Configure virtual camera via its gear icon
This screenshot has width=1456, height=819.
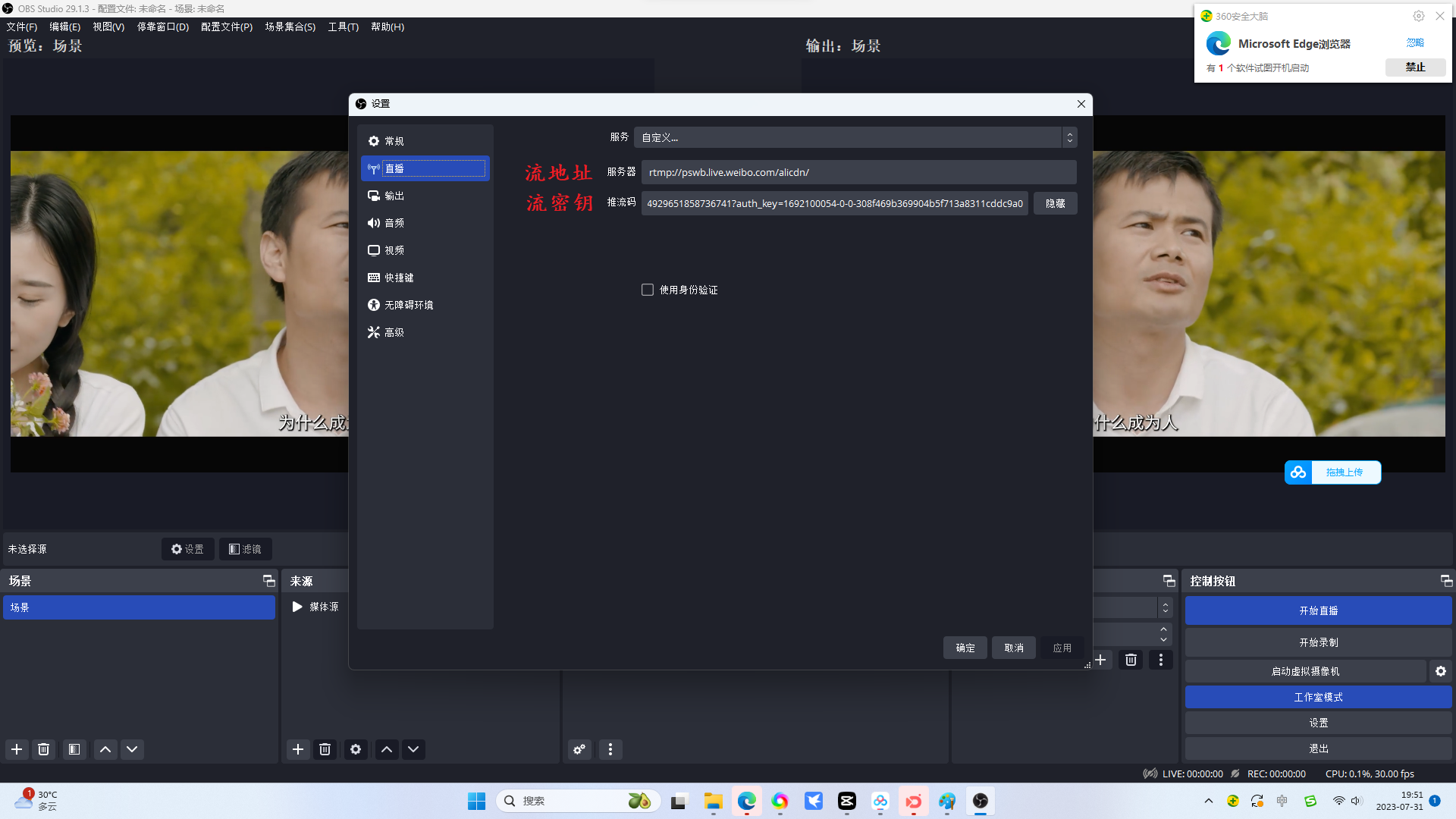[x=1439, y=670]
